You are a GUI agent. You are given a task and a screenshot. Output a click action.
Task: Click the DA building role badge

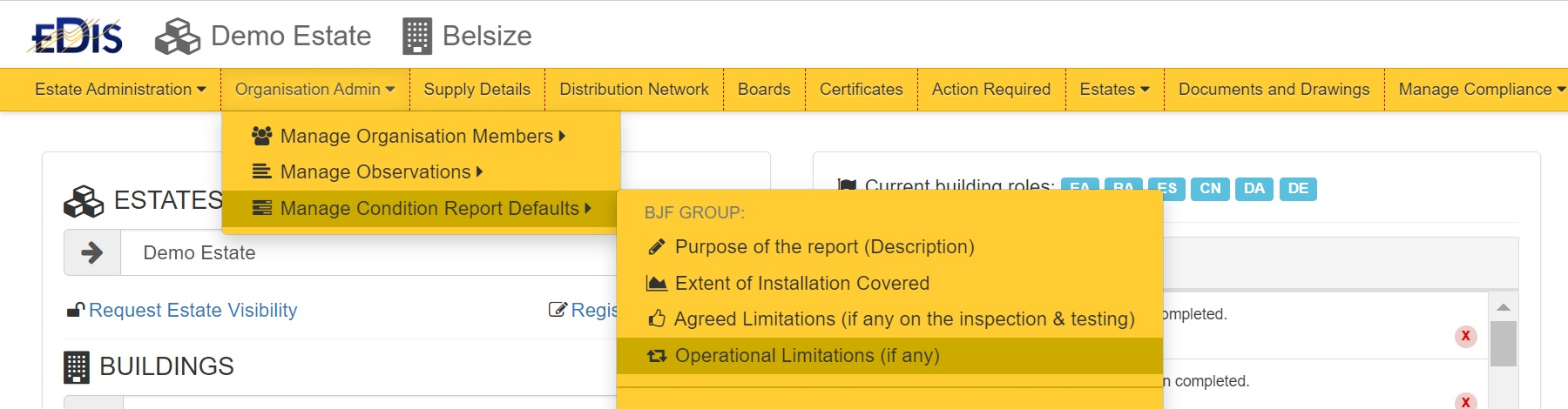pos(1254,189)
